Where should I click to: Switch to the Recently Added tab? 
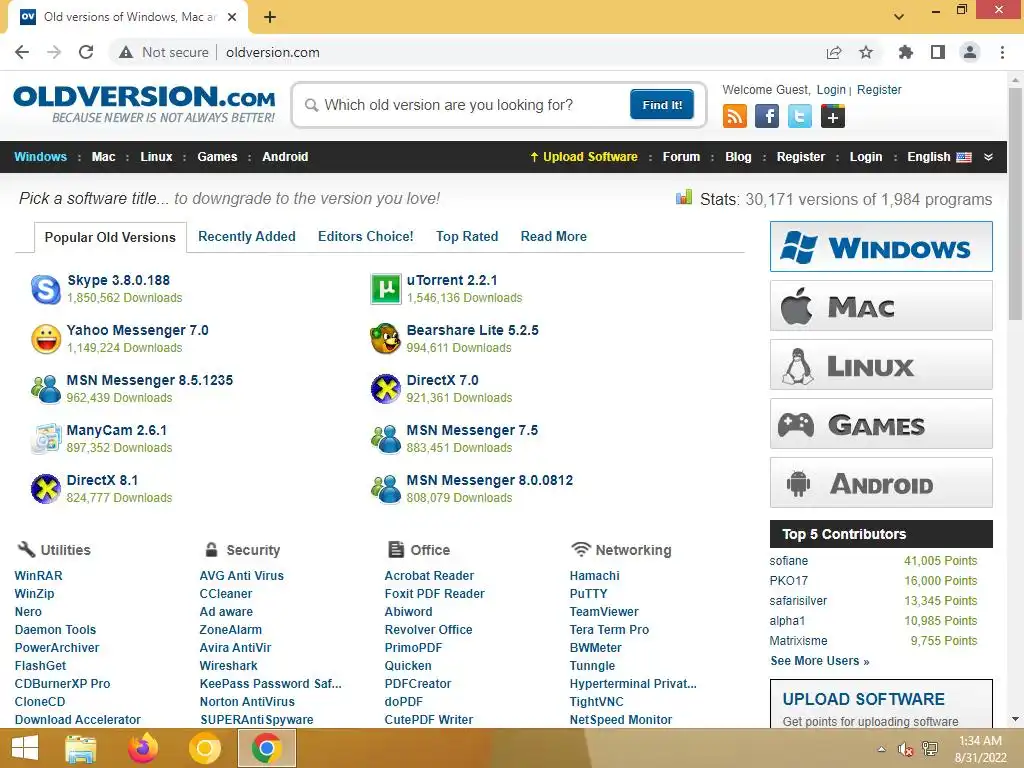(247, 236)
